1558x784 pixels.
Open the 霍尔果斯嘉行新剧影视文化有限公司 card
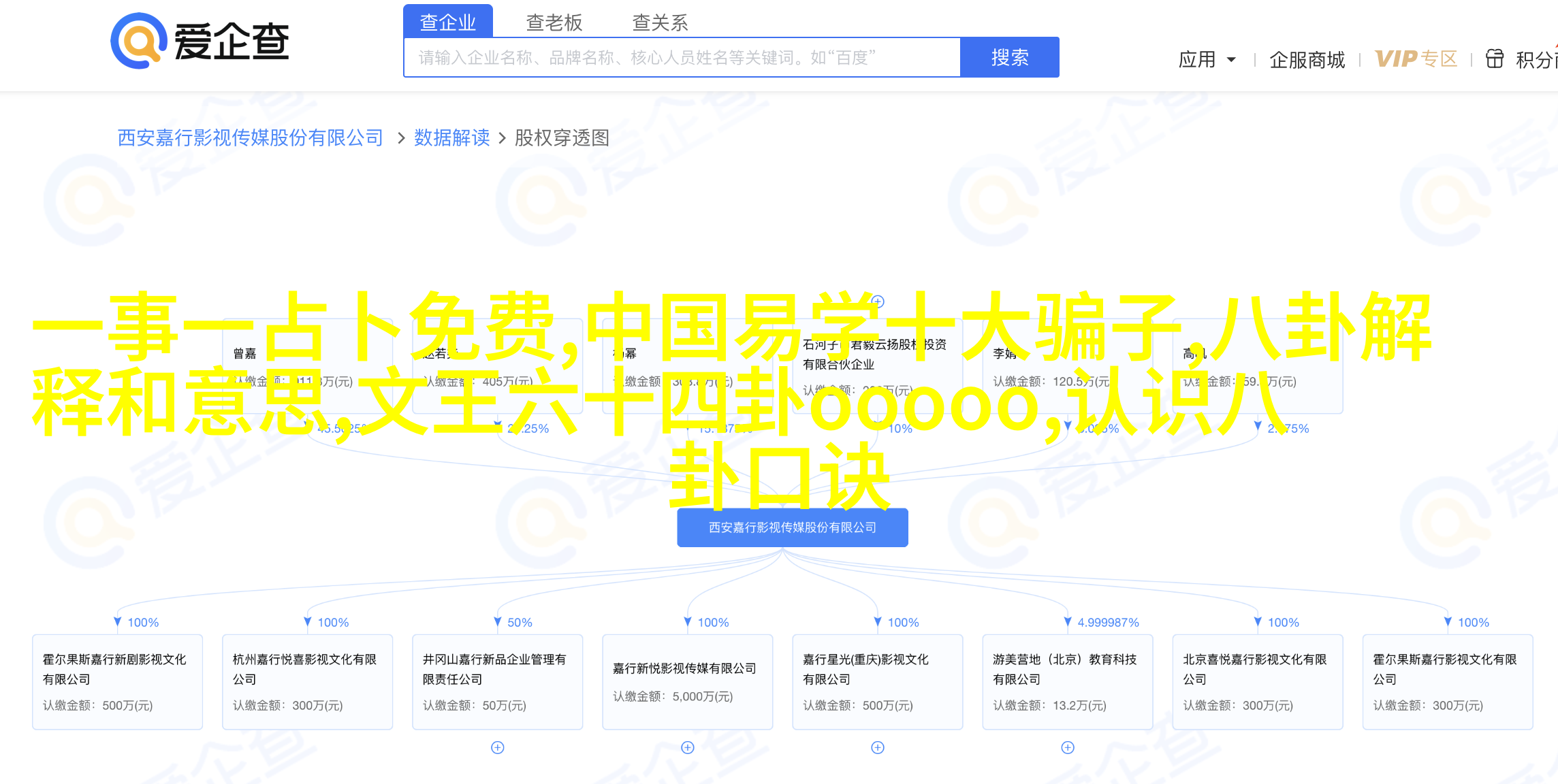coord(117,682)
